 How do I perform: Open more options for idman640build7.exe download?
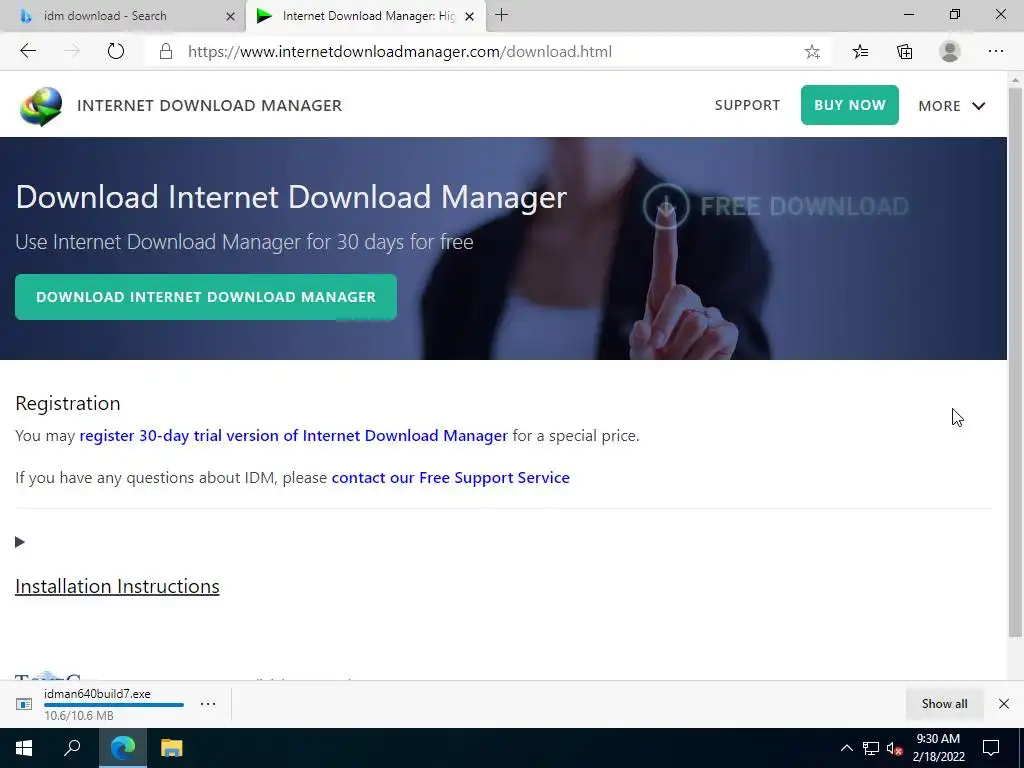click(208, 704)
